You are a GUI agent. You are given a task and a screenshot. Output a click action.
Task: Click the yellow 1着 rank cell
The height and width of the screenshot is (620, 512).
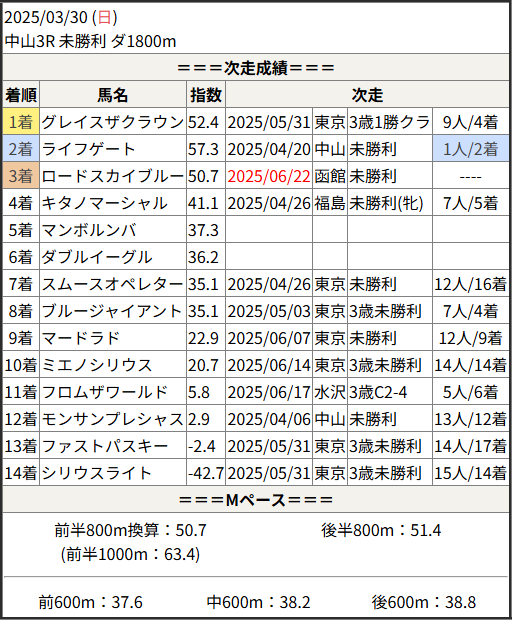point(21,122)
